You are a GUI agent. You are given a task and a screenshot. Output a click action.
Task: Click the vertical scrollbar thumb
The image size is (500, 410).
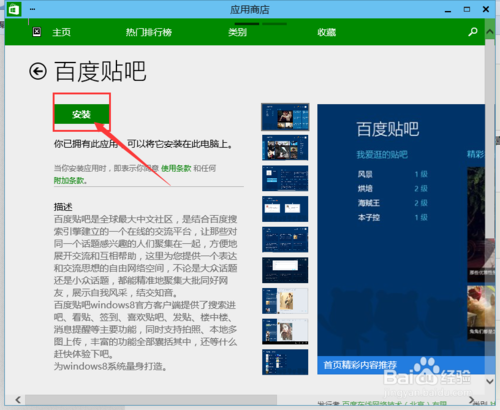click(x=490, y=139)
